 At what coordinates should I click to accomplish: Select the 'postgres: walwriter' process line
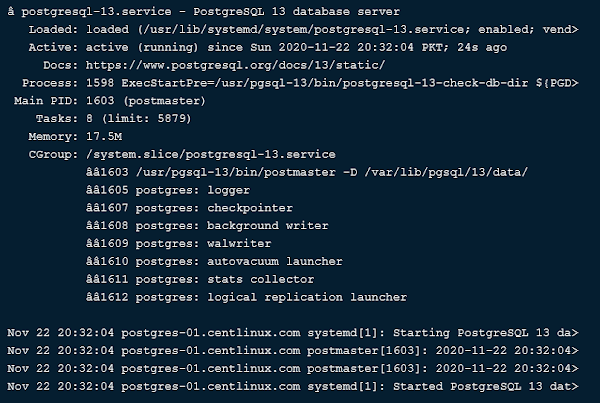click(x=179, y=244)
